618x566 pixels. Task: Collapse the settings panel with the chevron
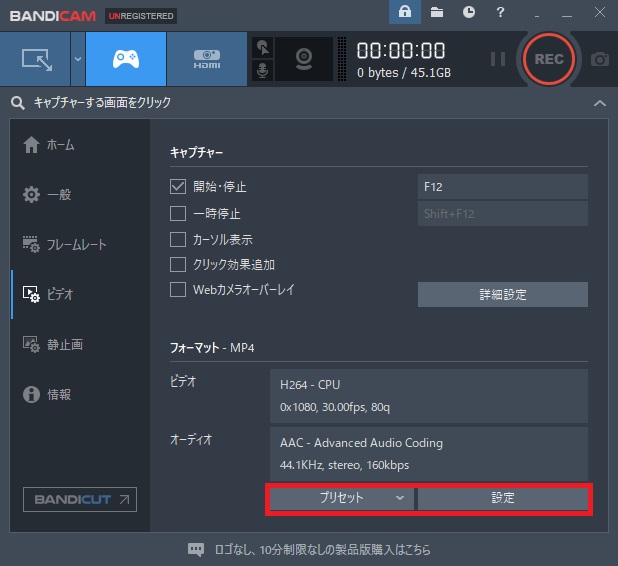599,103
